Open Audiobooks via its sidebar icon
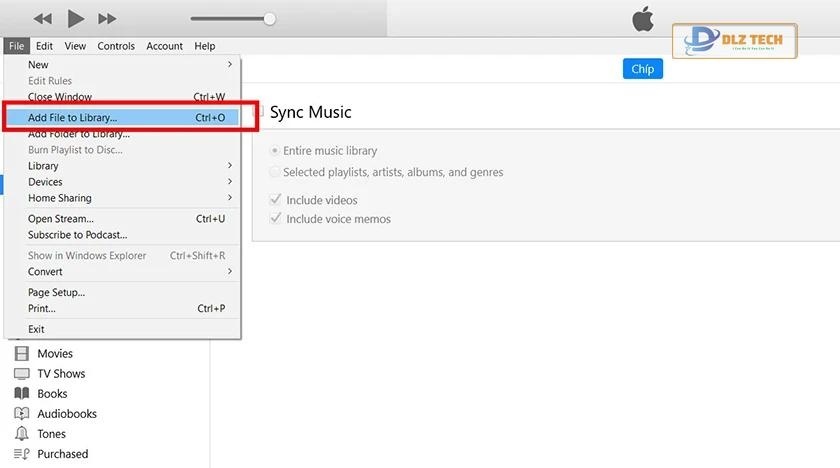The height and width of the screenshot is (468, 840). (x=21, y=413)
